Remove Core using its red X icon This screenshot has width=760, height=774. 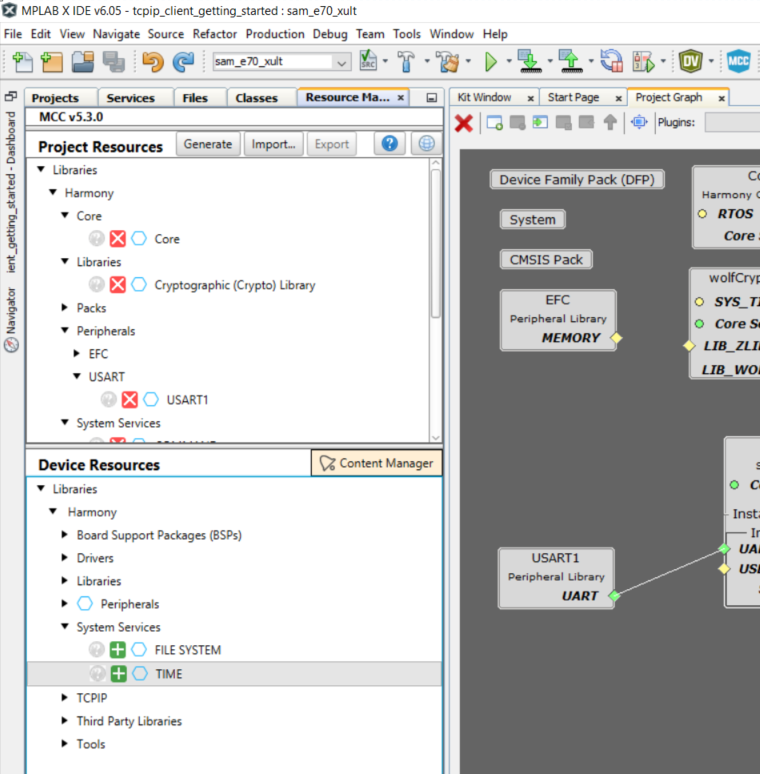point(117,239)
